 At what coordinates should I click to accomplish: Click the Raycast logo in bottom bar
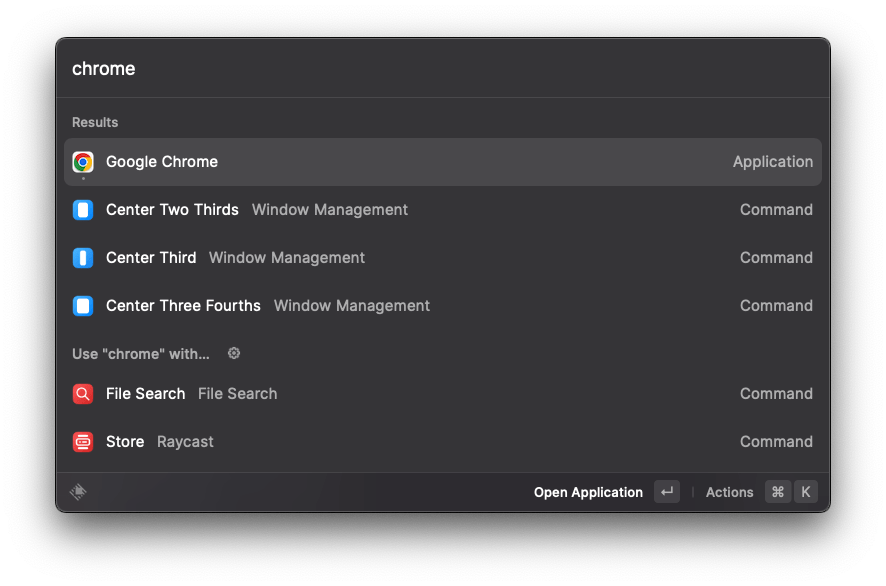coord(78,492)
